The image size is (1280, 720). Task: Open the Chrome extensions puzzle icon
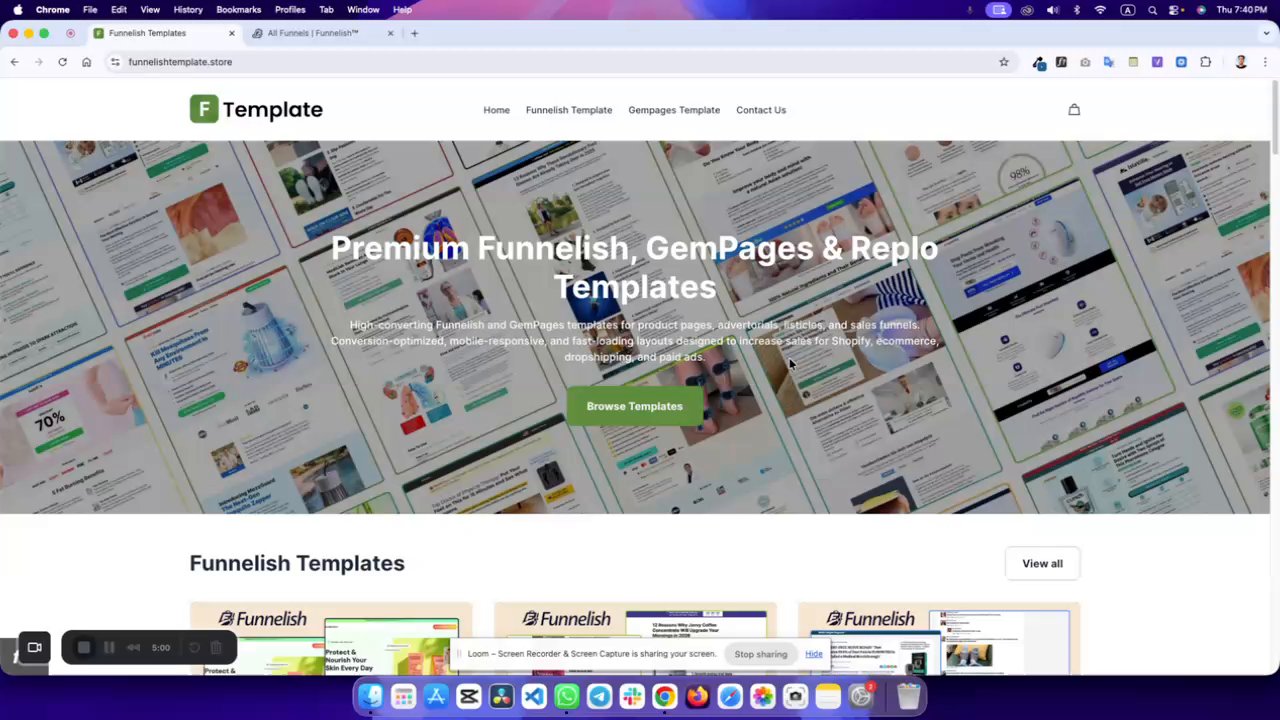[1205, 62]
